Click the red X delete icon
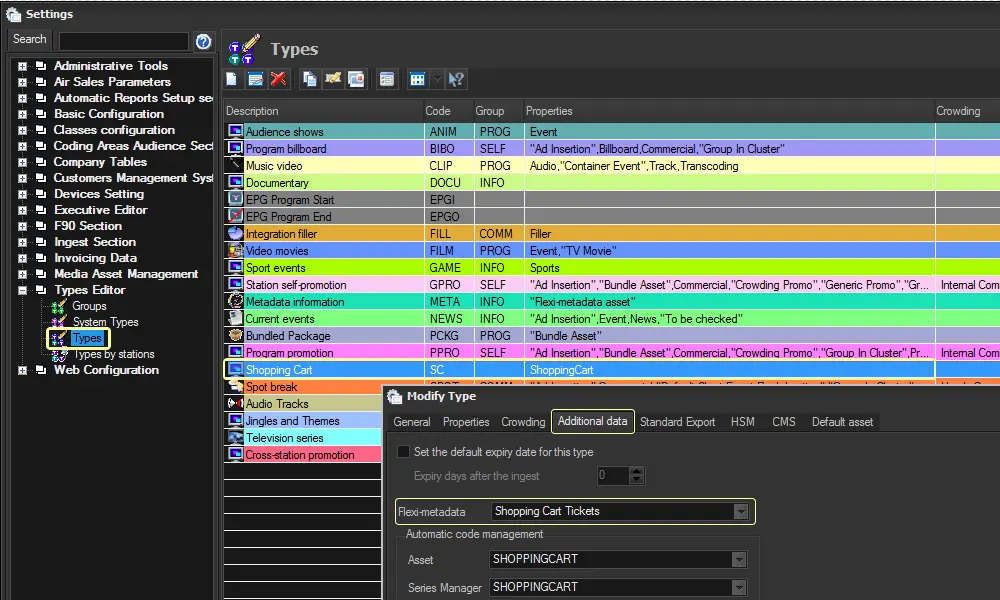This screenshot has width=1000, height=600. (279, 79)
